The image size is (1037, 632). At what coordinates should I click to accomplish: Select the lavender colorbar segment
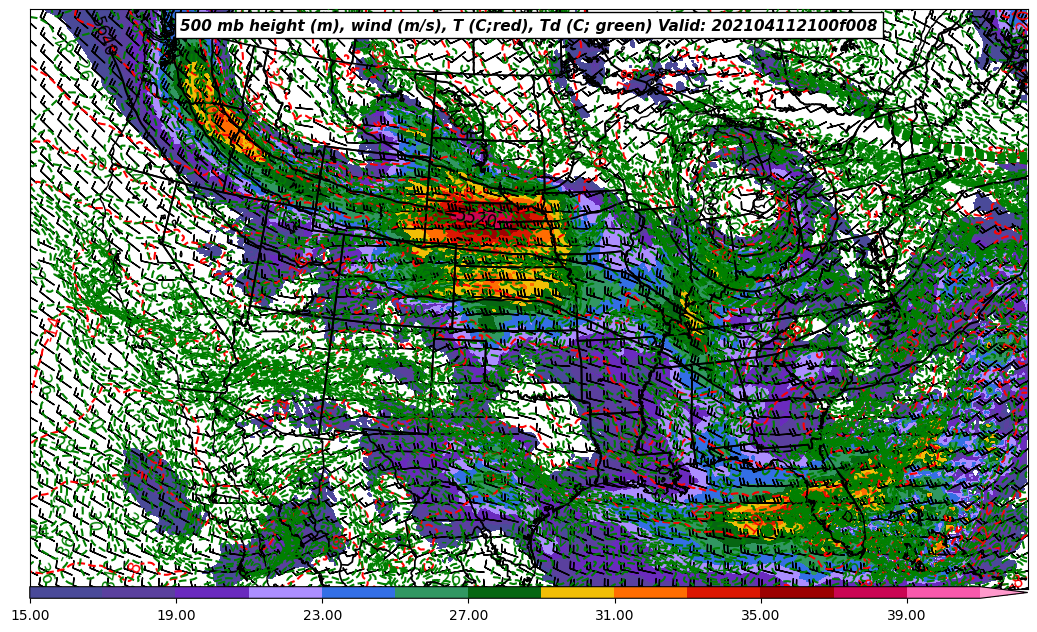point(286,593)
